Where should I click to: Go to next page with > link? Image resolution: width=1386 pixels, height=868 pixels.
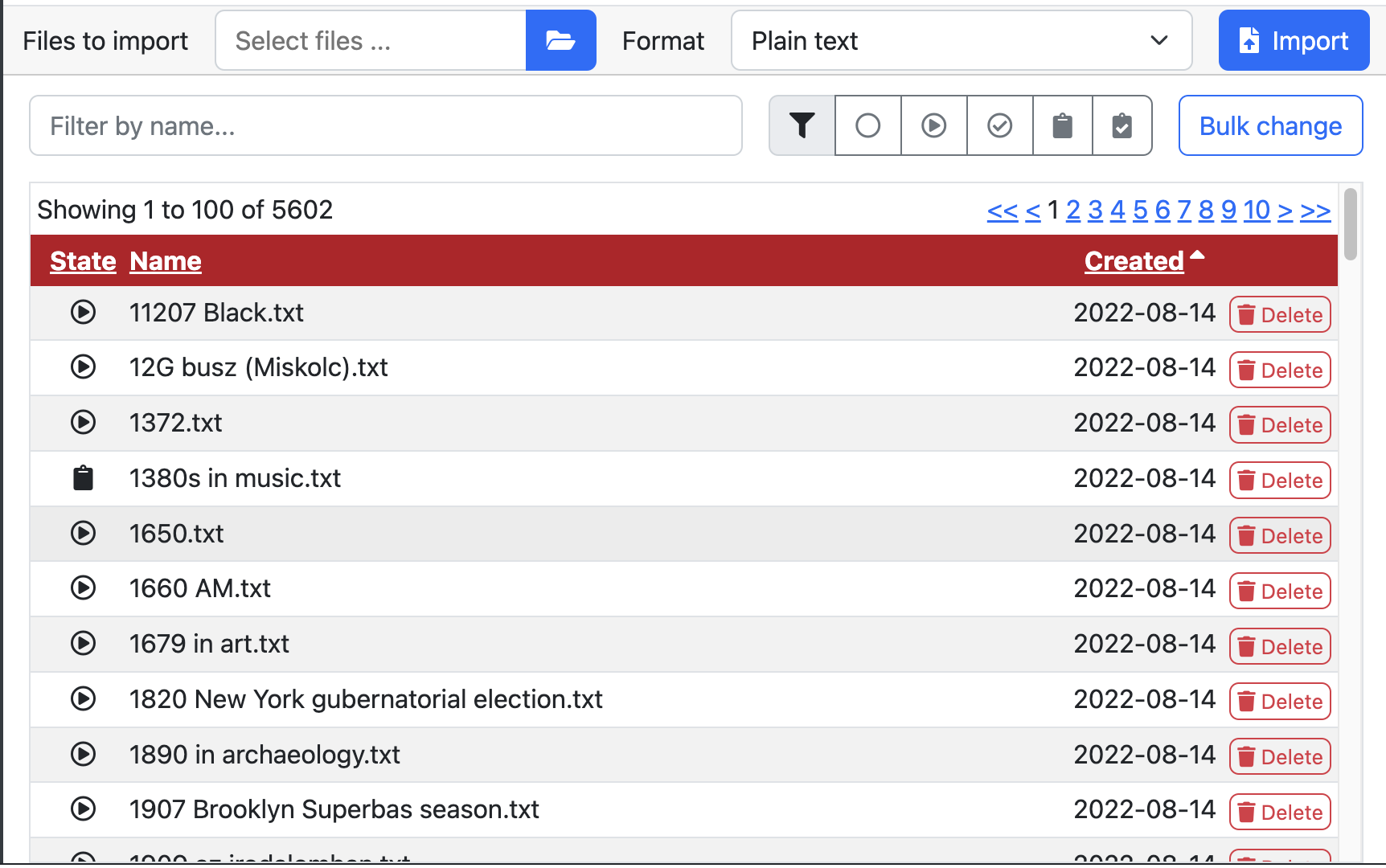1286,211
